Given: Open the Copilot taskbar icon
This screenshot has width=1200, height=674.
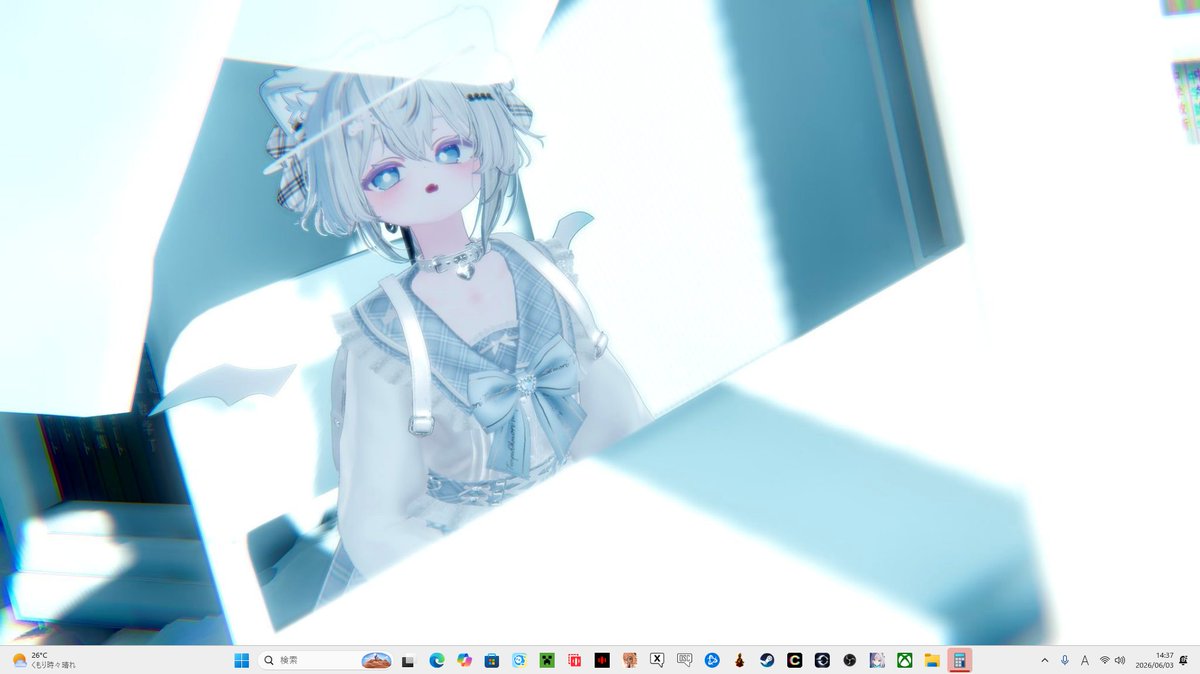Looking at the screenshot, I should 464,660.
